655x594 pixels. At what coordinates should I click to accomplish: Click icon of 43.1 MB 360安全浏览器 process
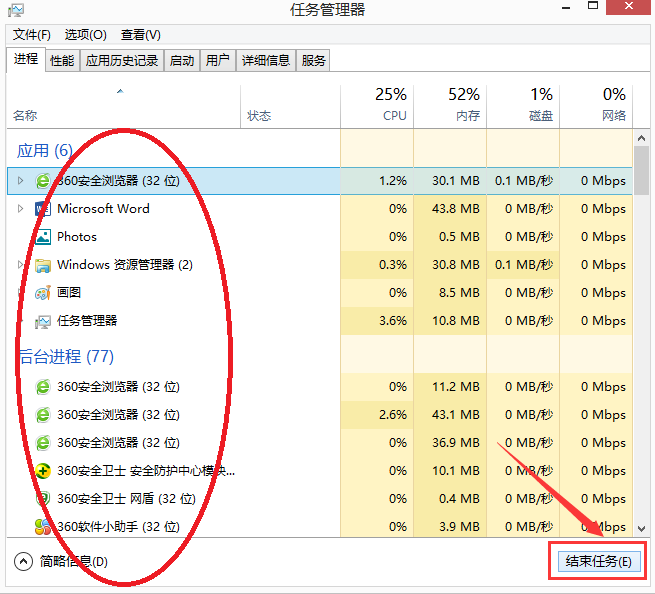pos(43,415)
